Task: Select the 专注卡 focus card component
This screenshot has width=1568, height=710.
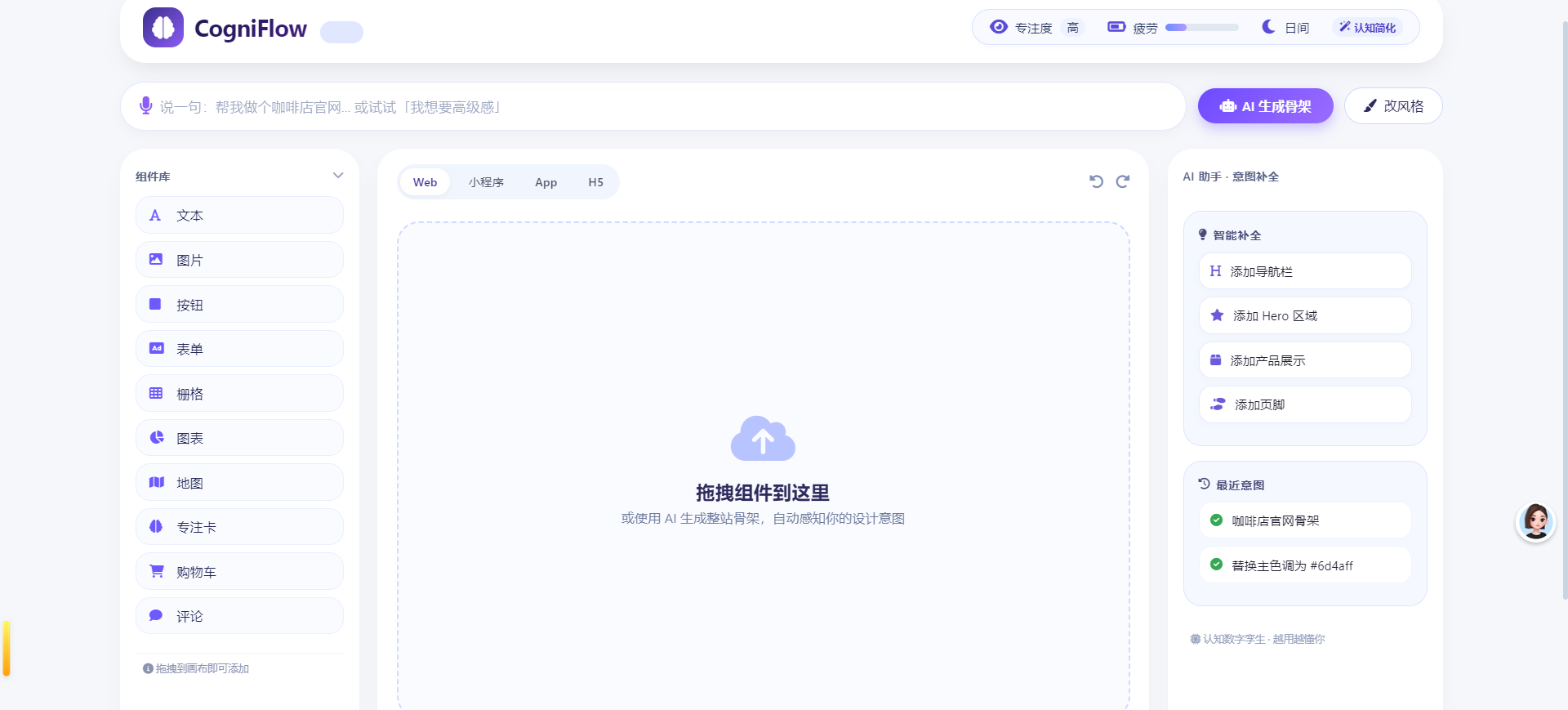Action: coord(239,527)
